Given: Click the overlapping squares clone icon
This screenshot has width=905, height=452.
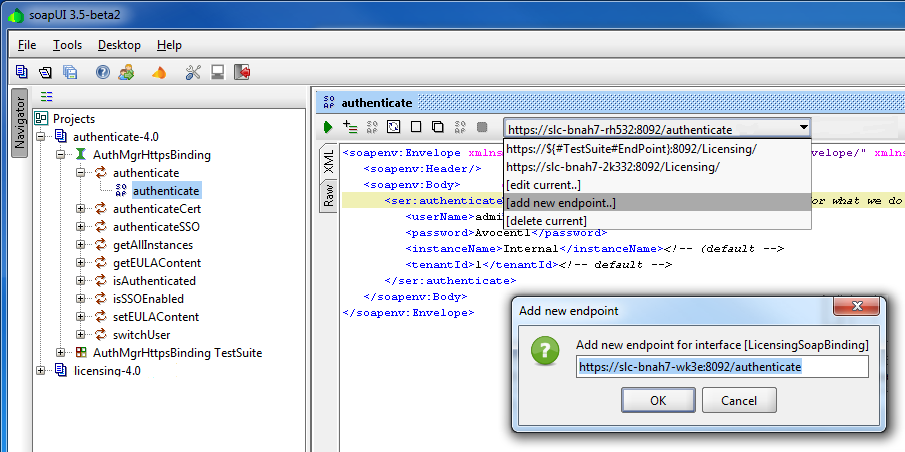Looking at the screenshot, I should point(438,126).
